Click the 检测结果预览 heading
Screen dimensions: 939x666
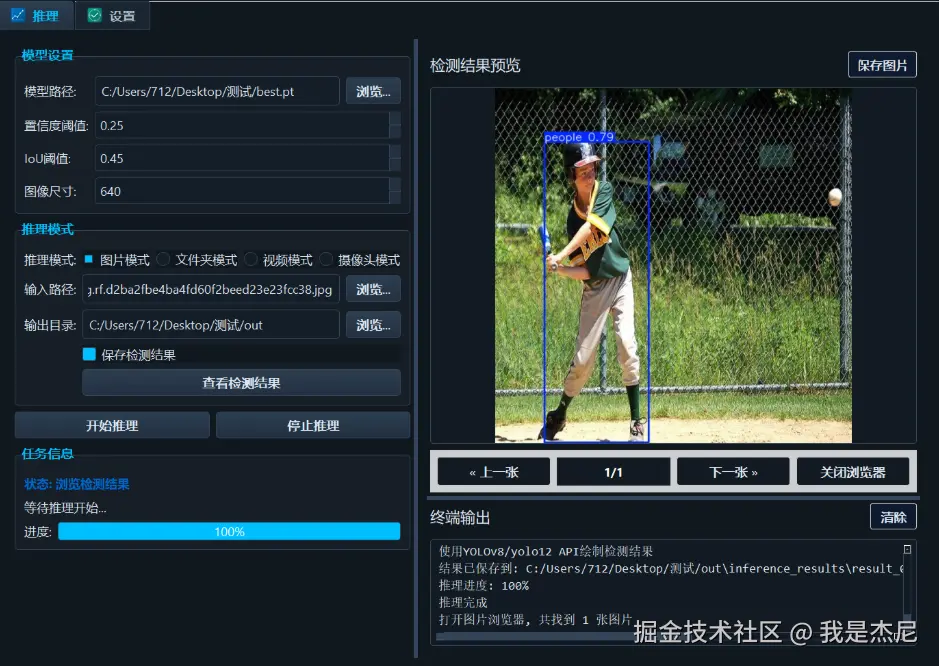click(x=475, y=65)
